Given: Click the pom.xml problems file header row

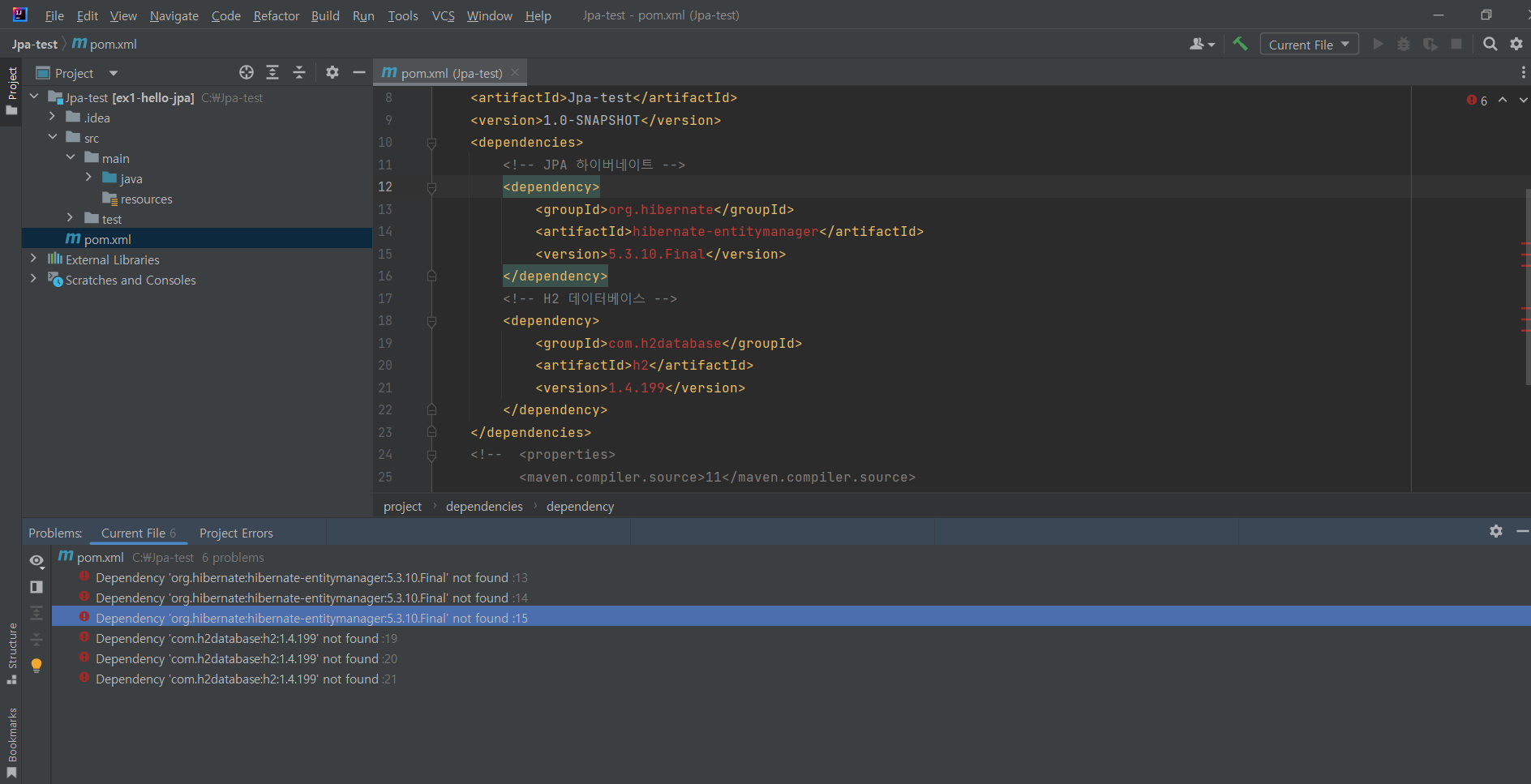Looking at the screenshot, I should pyautogui.click(x=791, y=557).
